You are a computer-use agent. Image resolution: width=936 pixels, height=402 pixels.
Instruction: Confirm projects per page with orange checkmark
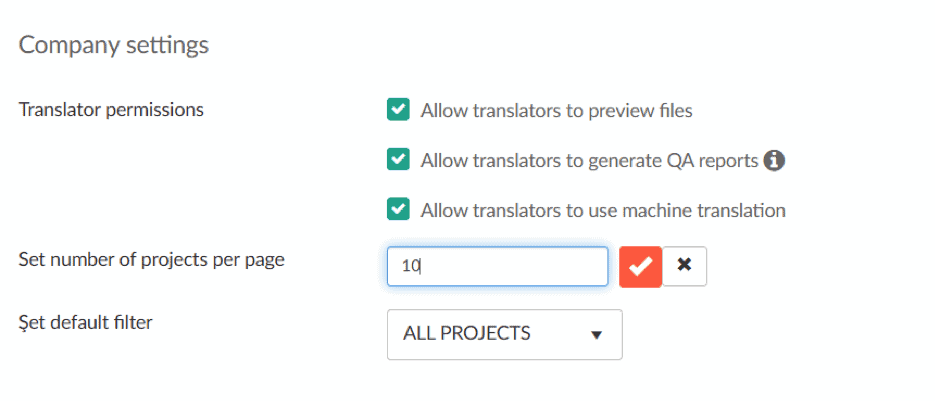coord(641,266)
